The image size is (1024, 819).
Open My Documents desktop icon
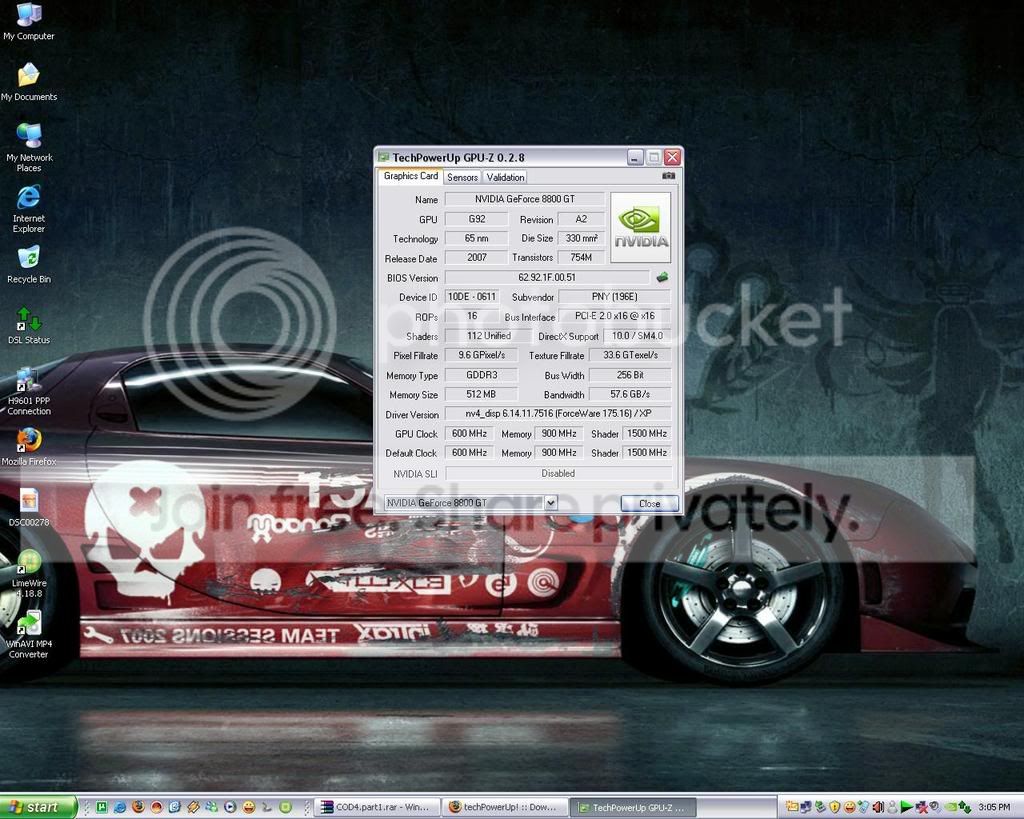pos(29,83)
